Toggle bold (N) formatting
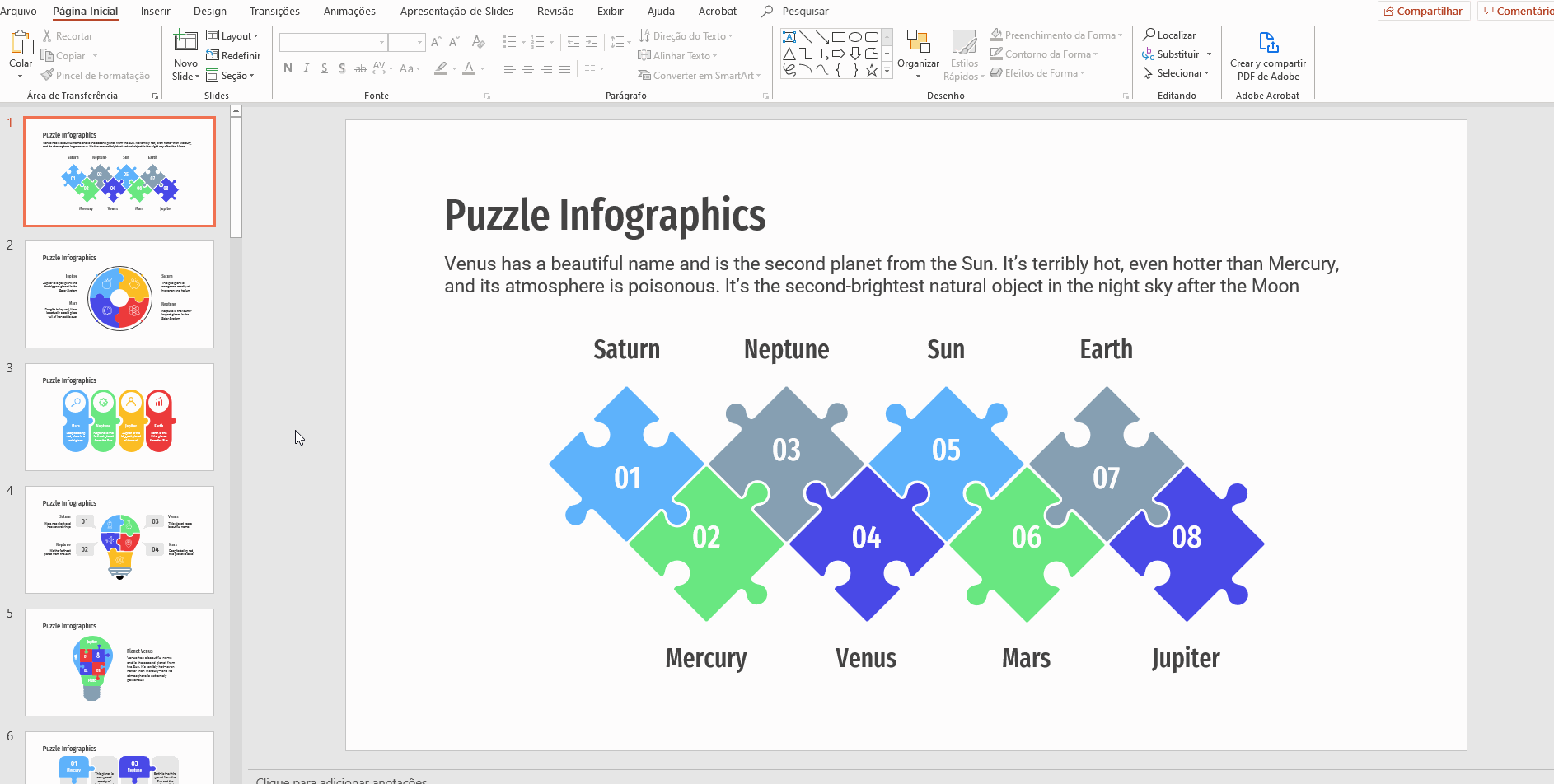This screenshot has height=784, width=1554. click(288, 68)
